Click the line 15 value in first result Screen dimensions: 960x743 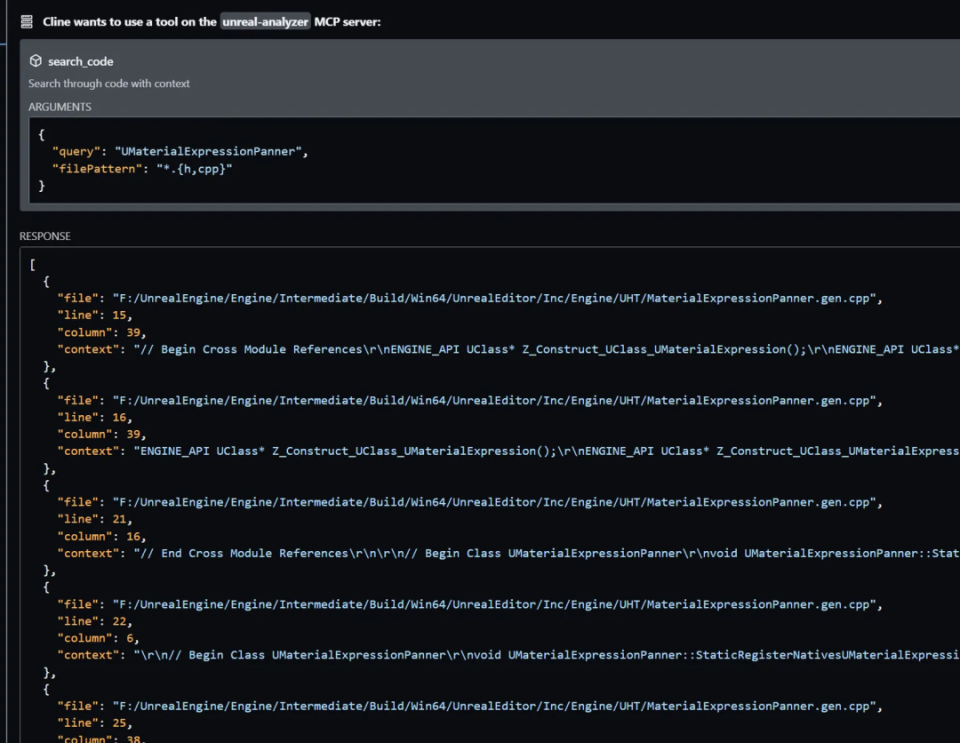pyautogui.click(x=119, y=315)
